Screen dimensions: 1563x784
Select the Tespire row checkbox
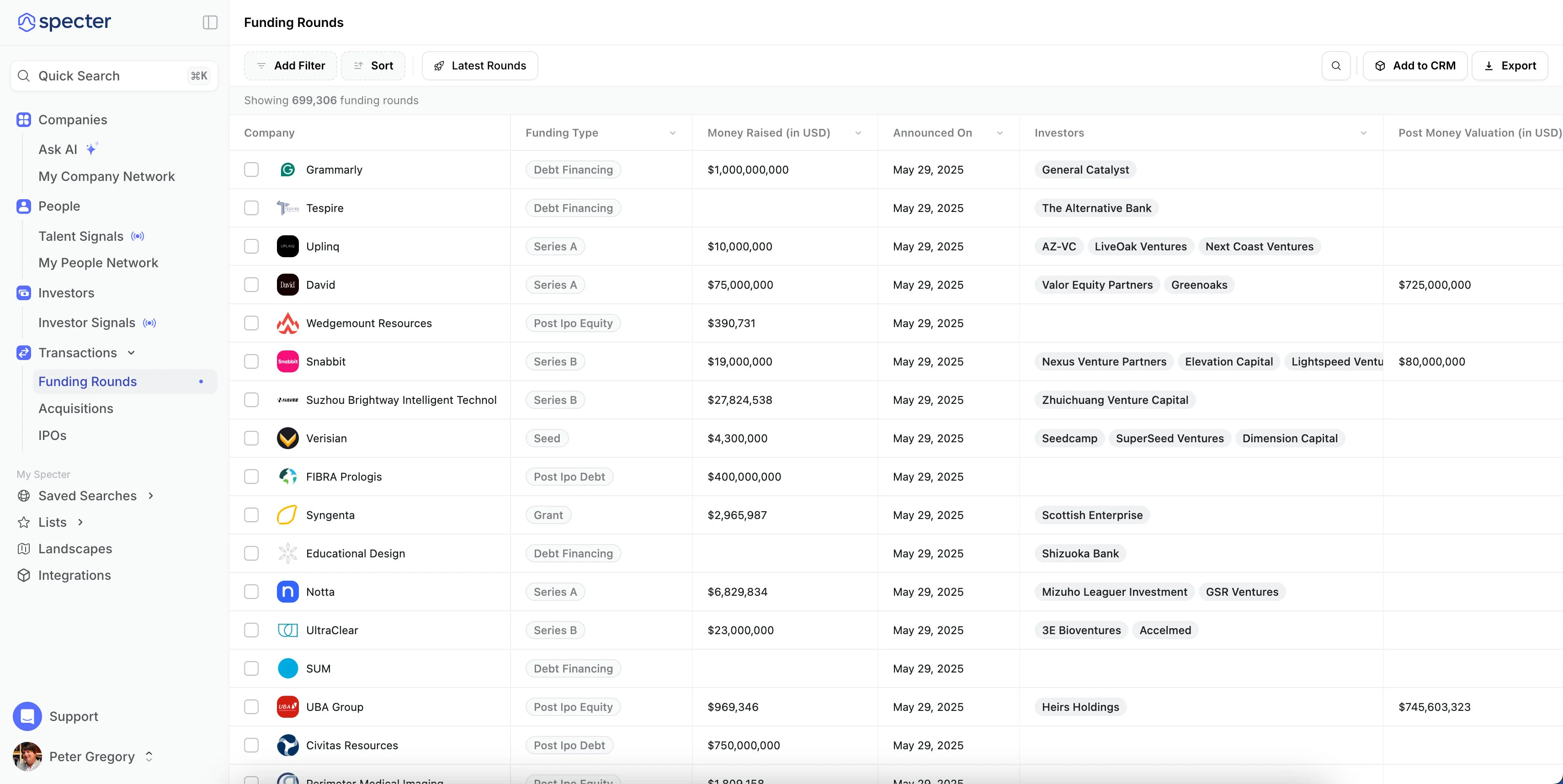[251, 208]
